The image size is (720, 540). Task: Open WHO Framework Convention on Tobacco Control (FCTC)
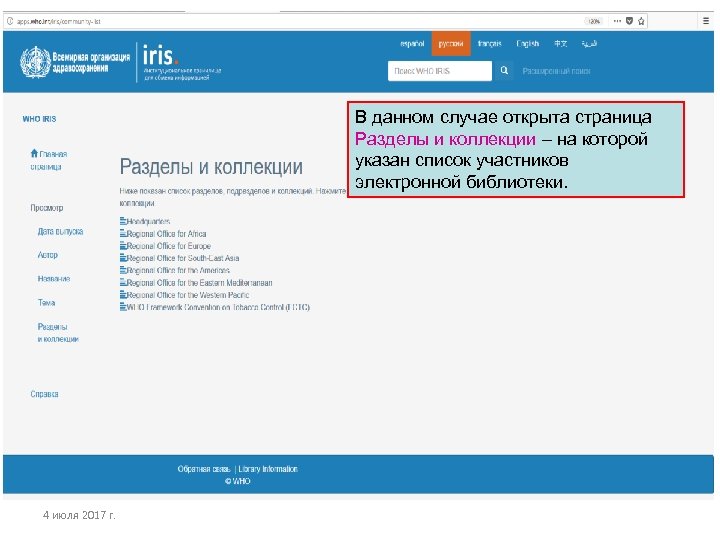218,307
